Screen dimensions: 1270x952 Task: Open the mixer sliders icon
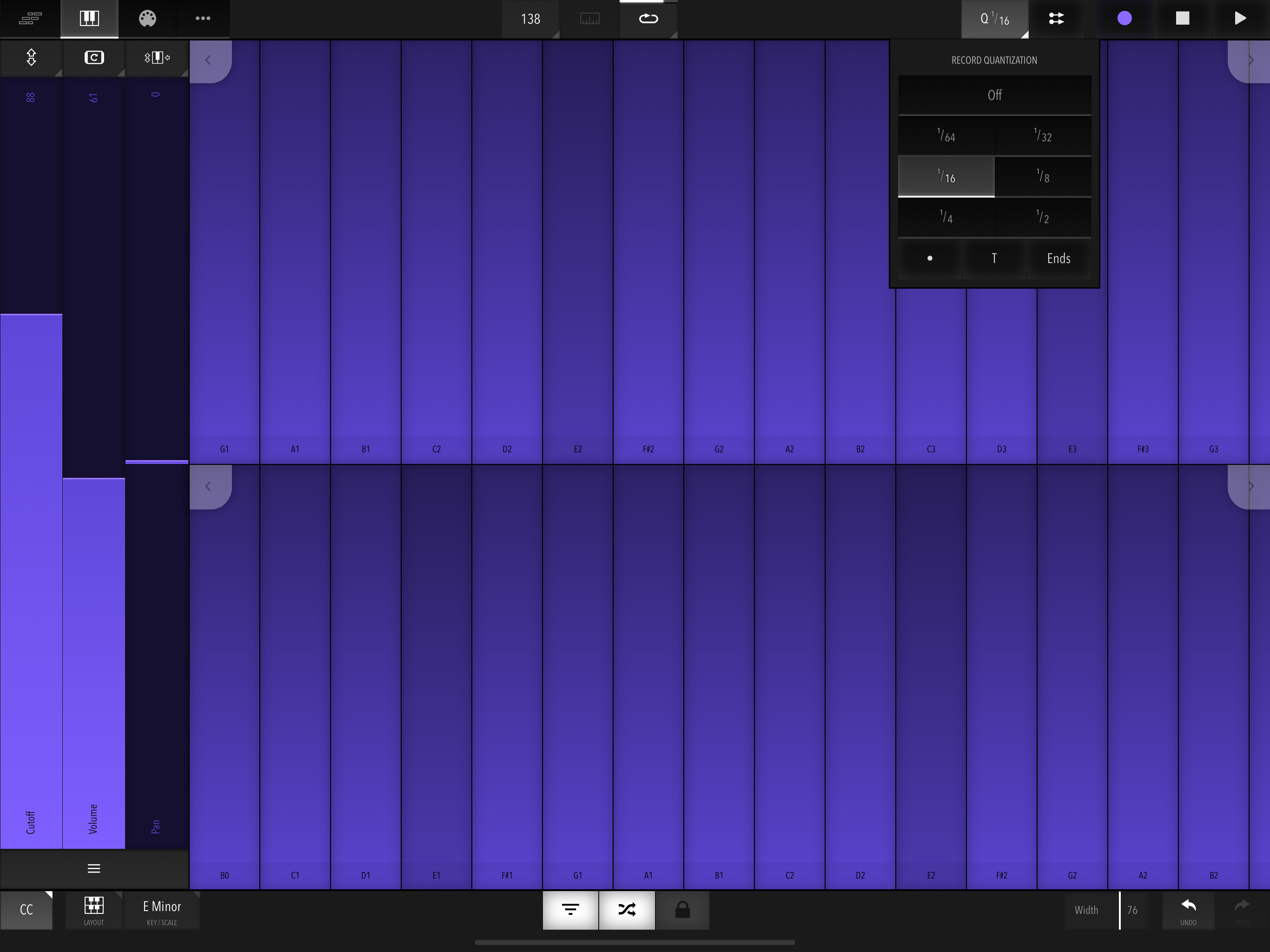click(x=1057, y=19)
